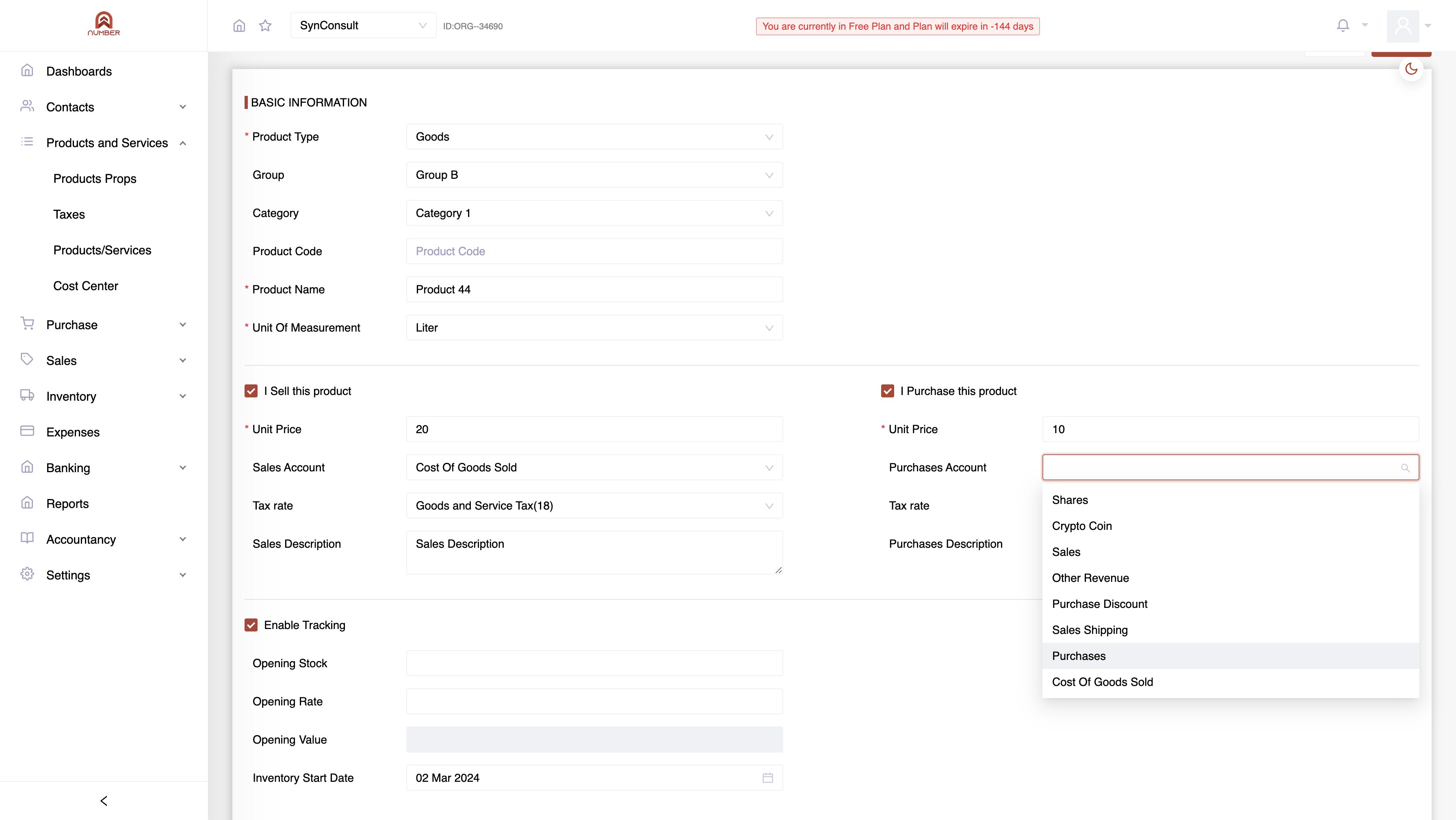This screenshot has width=1456, height=820.
Task: Uncheck I Purchase this product
Action: 887,391
